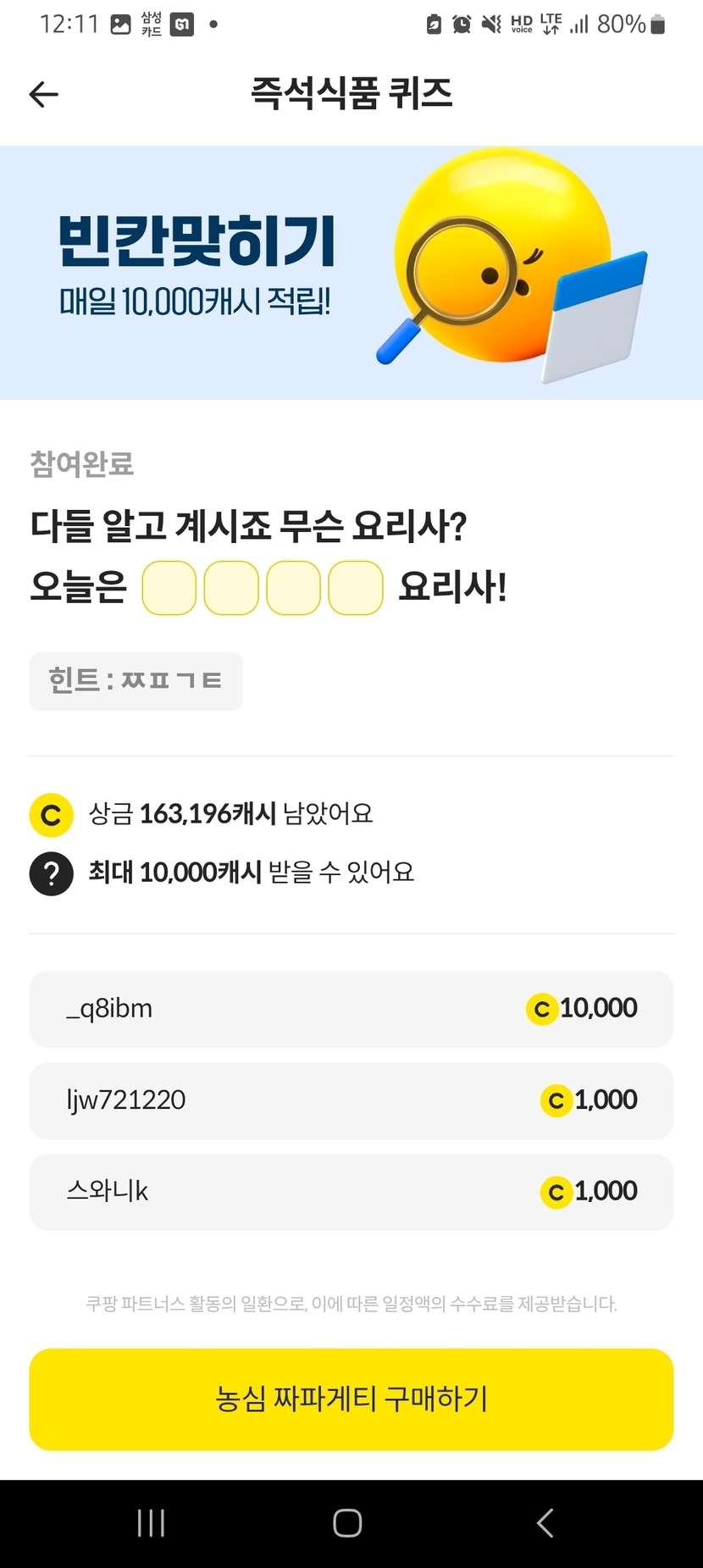Select the first blank answer box
The height and width of the screenshot is (1568, 703).
[x=169, y=588]
